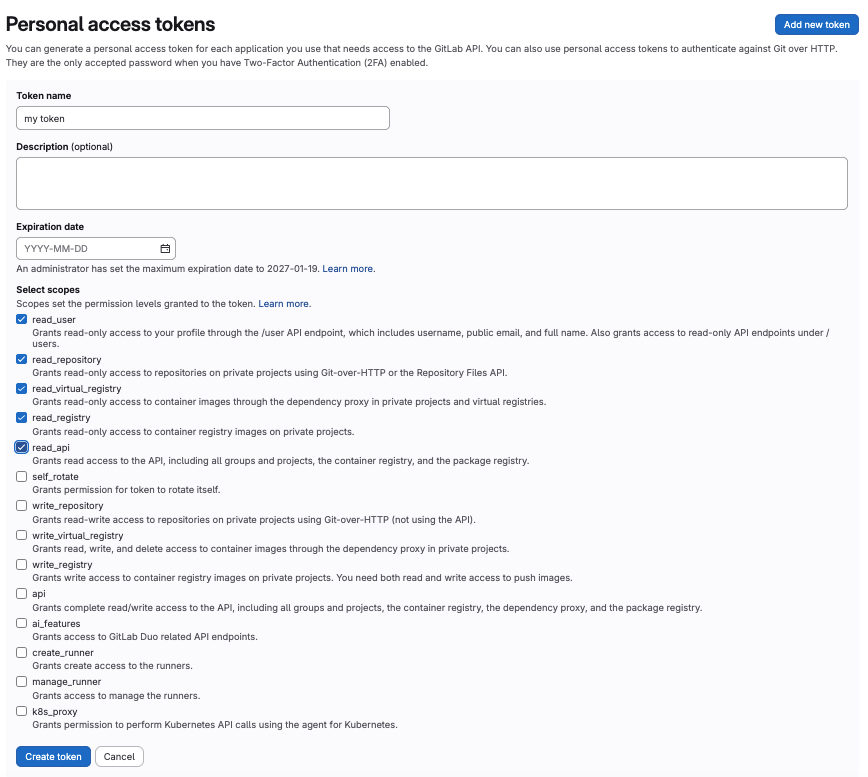Uncheck the read_repository scope checkbox
This screenshot has height=777, width=868.
[x=22, y=359]
